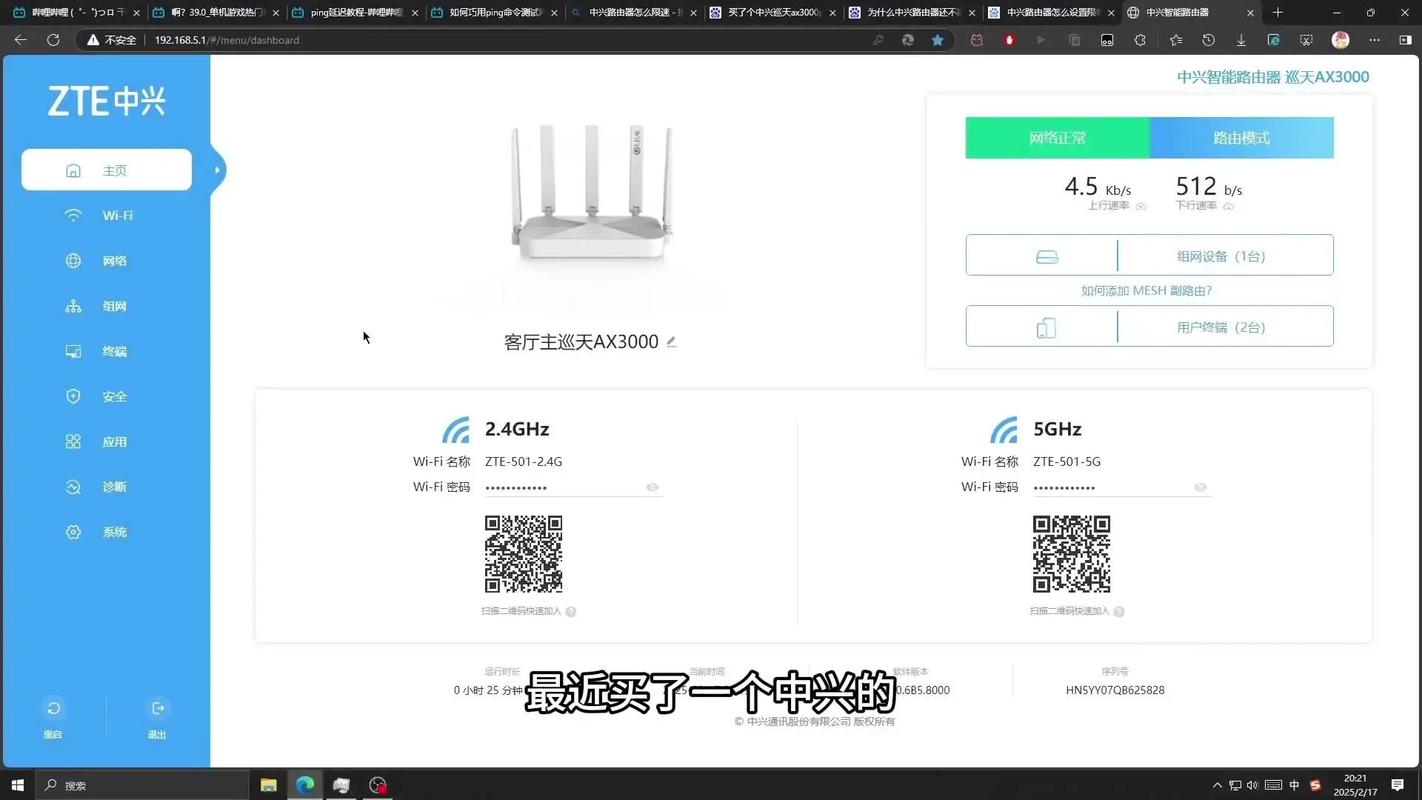Click the 5GHz QR code
Image resolution: width=1422 pixels, height=800 pixels.
(1072, 554)
